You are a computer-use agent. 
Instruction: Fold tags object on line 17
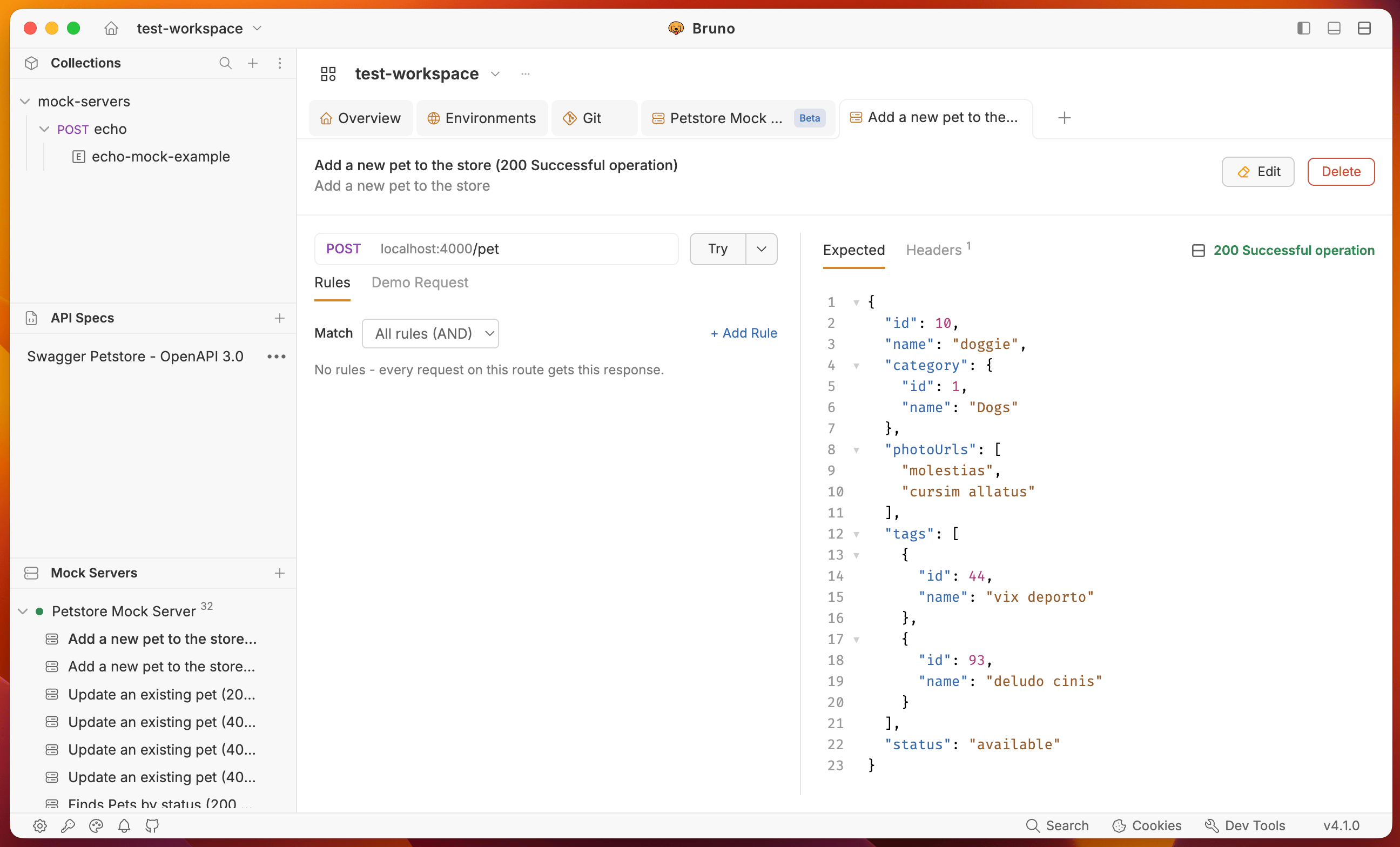(x=856, y=640)
